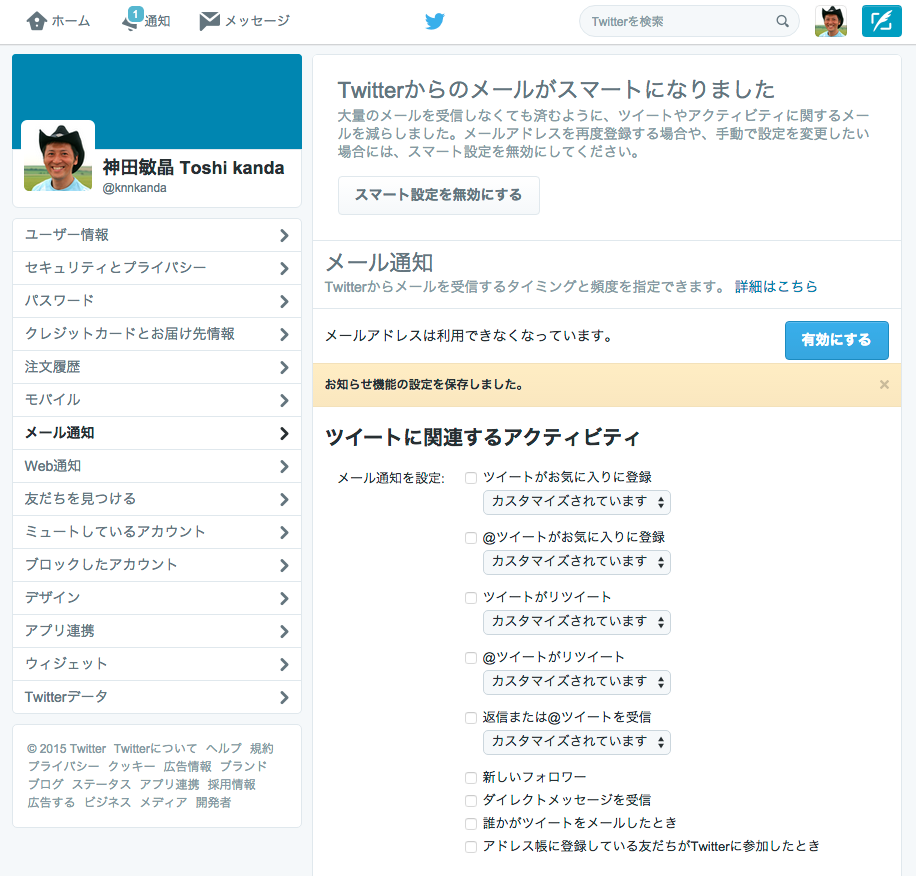
Task: Click the 有効にする button
Action: tap(837, 340)
